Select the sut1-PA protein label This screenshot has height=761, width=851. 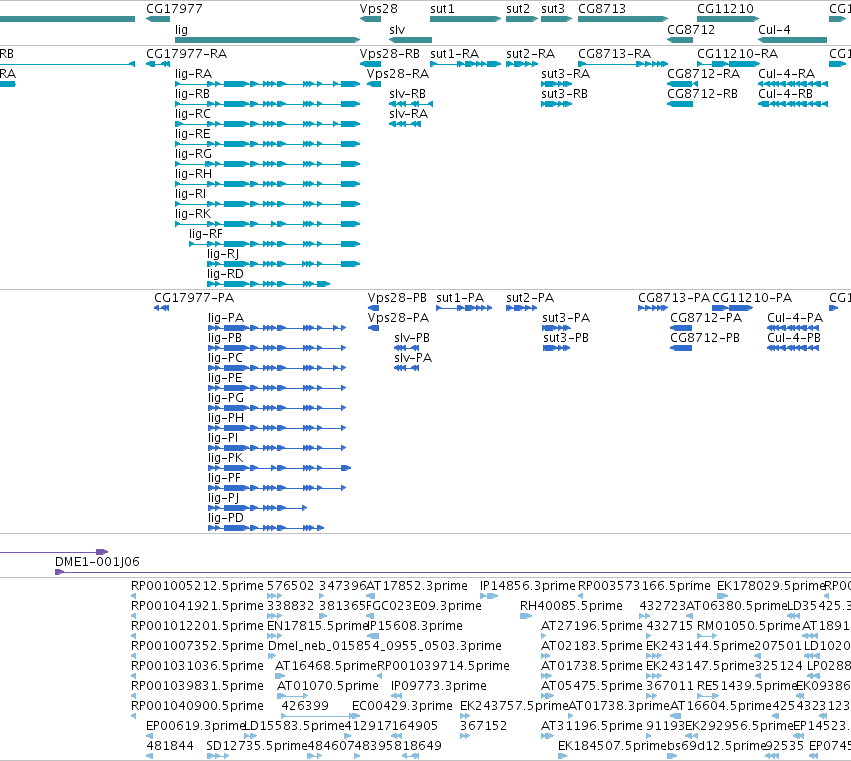point(460,298)
